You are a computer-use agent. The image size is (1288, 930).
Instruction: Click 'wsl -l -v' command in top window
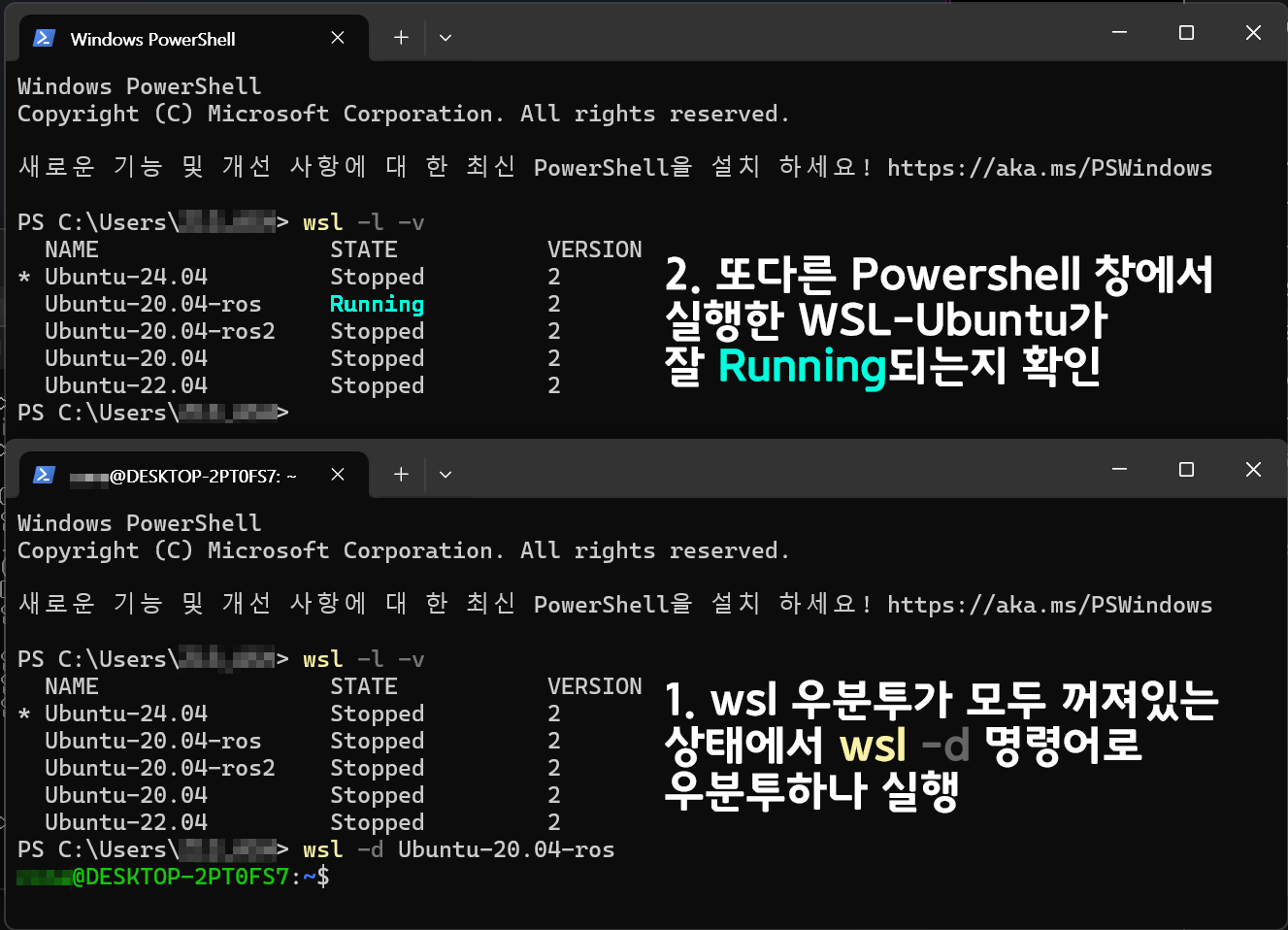click(x=364, y=222)
